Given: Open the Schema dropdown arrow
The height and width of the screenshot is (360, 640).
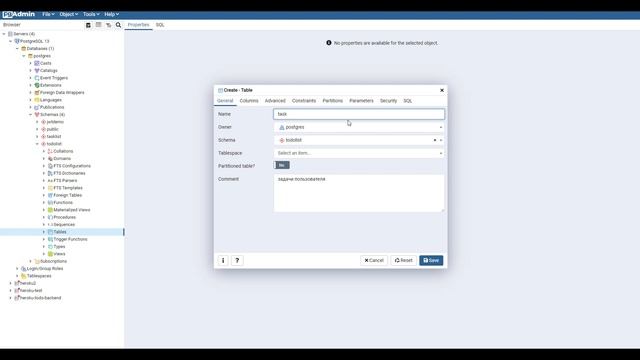Looking at the screenshot, I should tap(441, 140).
